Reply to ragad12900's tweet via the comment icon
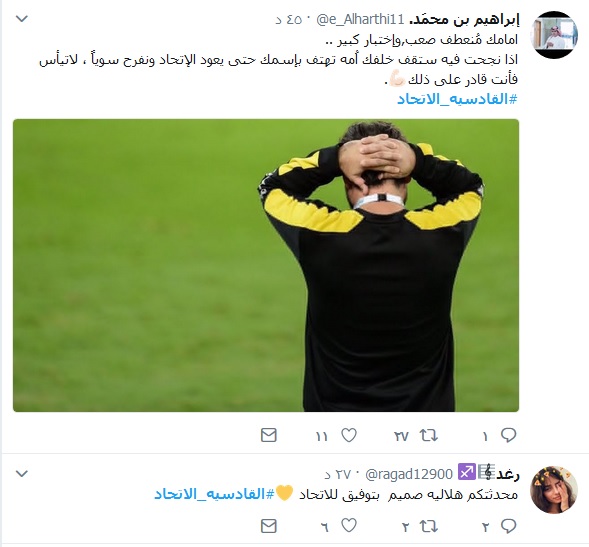This screenshot has height=547, width=589. [508, 526]
